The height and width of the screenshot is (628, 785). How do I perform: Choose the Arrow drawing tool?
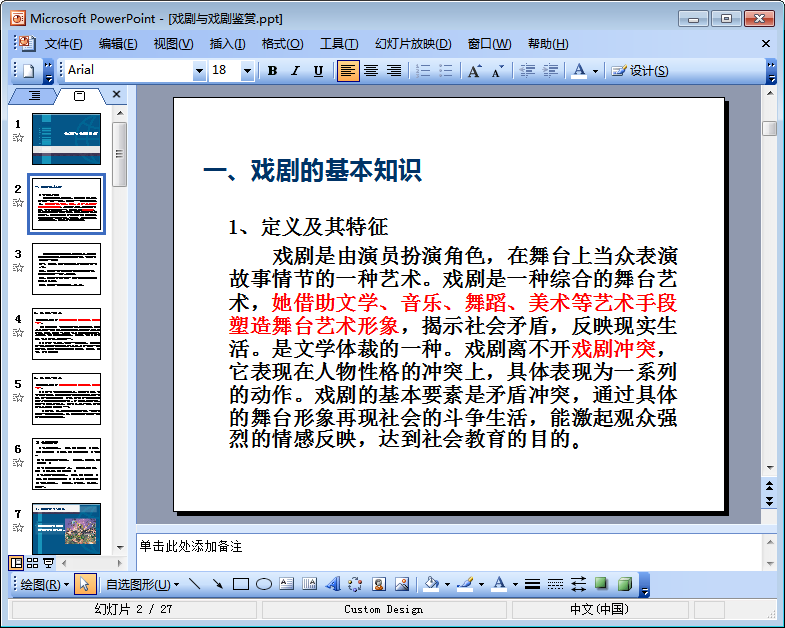point(217,584)
